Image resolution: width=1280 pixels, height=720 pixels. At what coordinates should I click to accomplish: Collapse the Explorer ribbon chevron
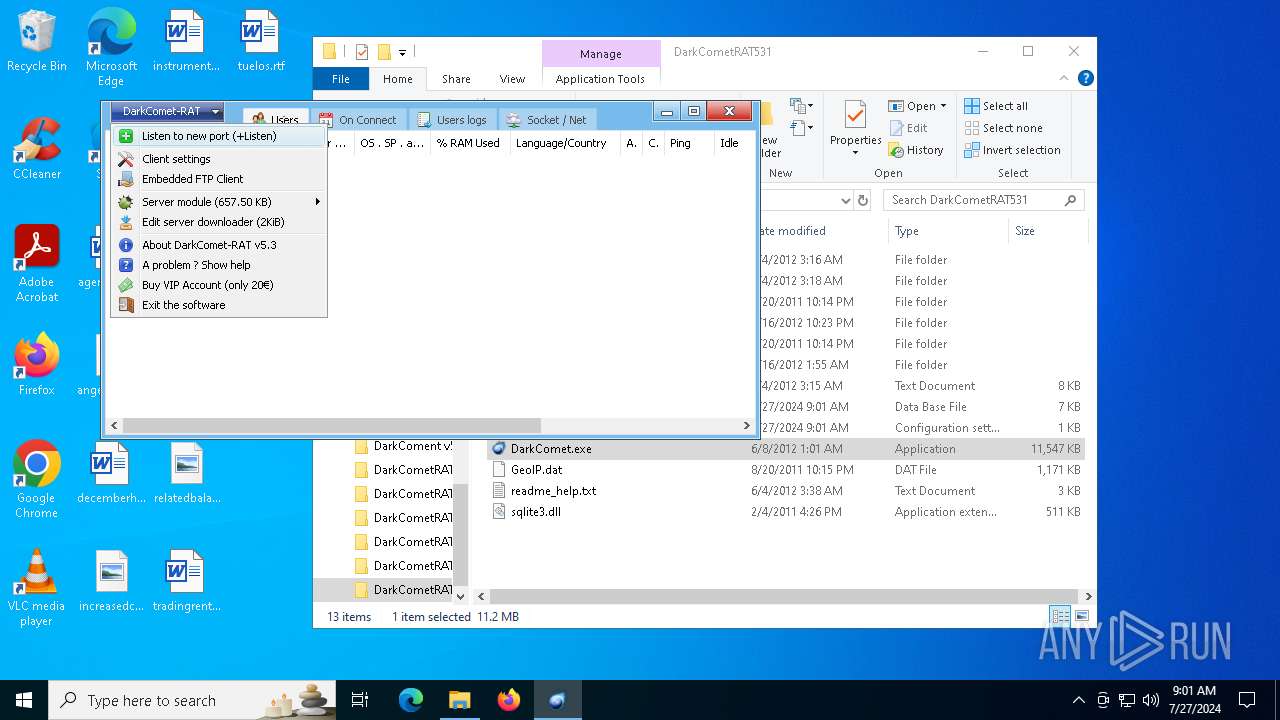[1065, 78]
